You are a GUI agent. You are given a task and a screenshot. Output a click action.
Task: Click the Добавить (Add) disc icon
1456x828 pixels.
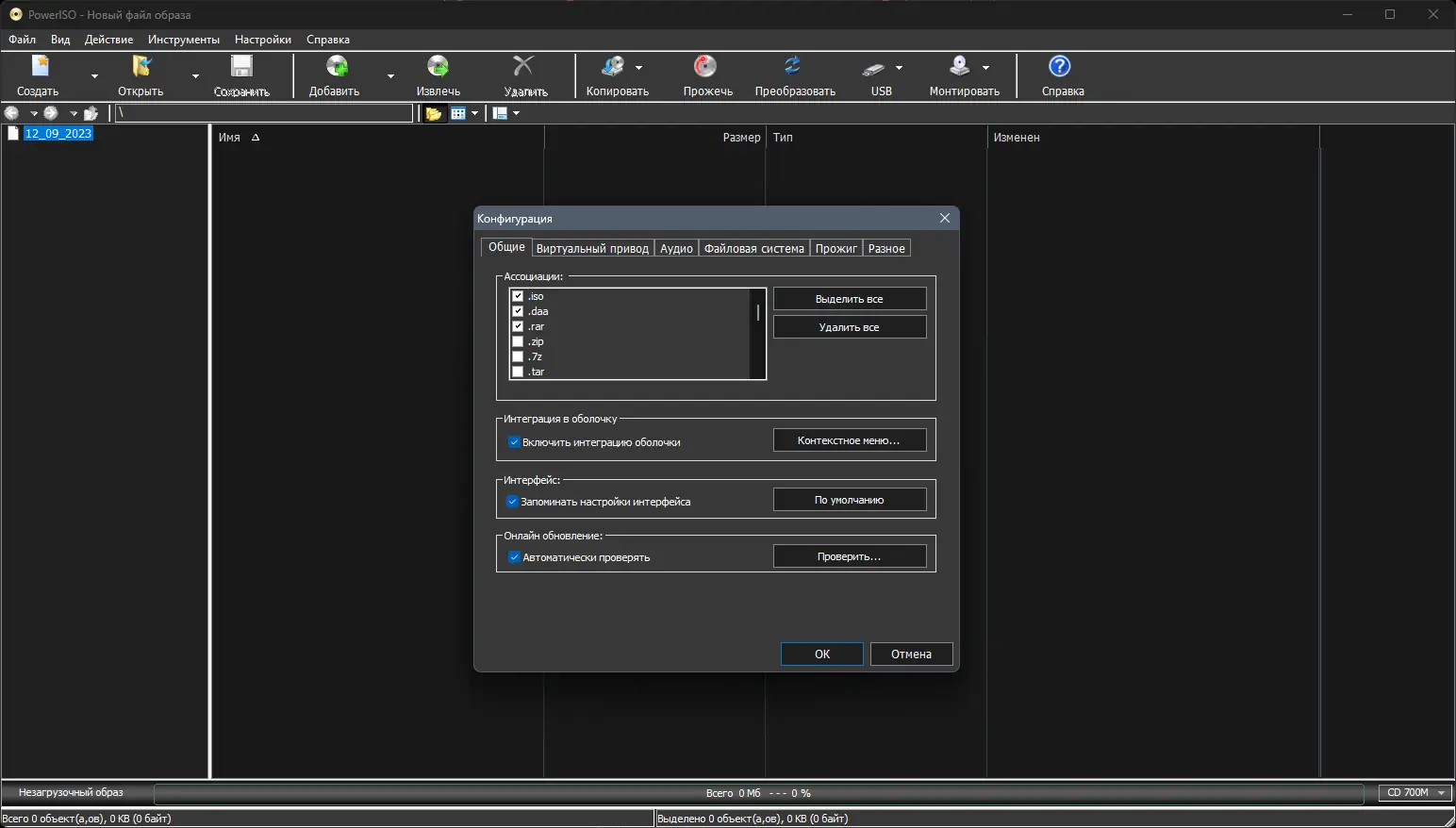pyautogui.click(x=337, y=66)
